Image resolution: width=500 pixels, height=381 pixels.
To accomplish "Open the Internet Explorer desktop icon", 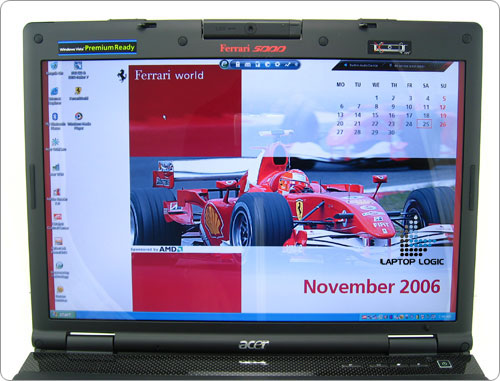I will (55, 94).
